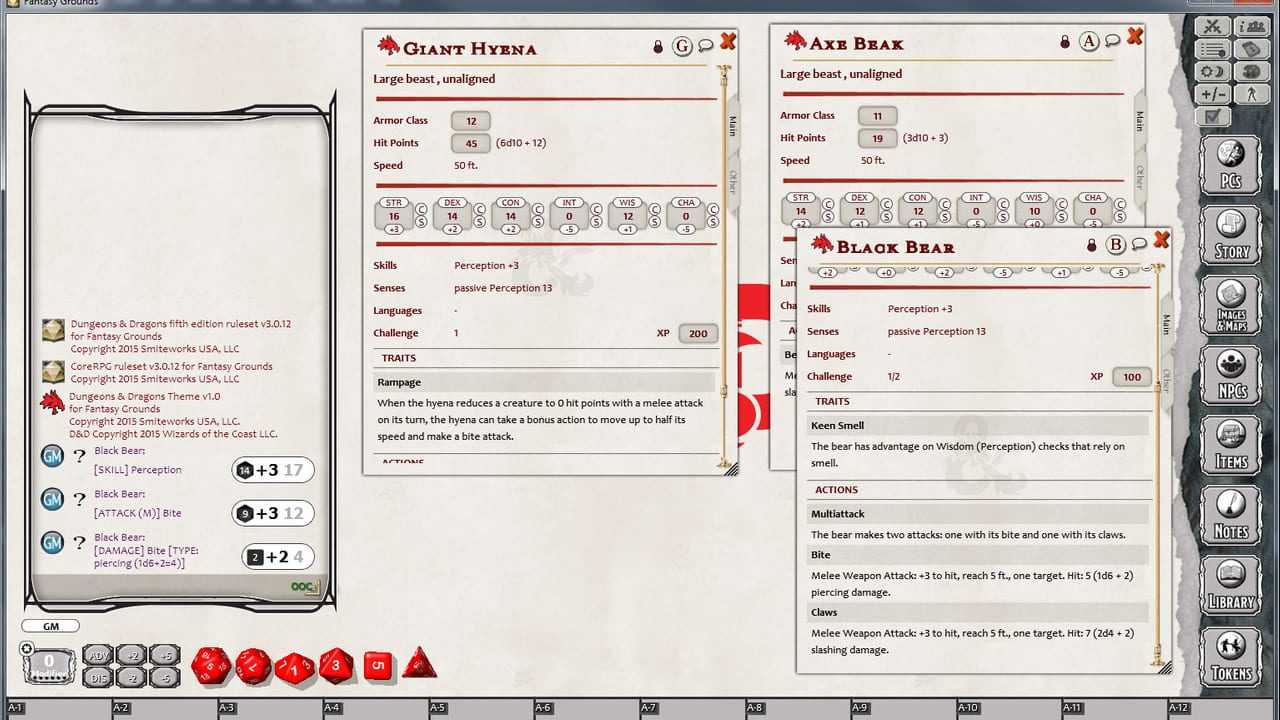Switch to Other tab on Giant Hyena
The image size is (1280, 720).
[x=732, y=181]
